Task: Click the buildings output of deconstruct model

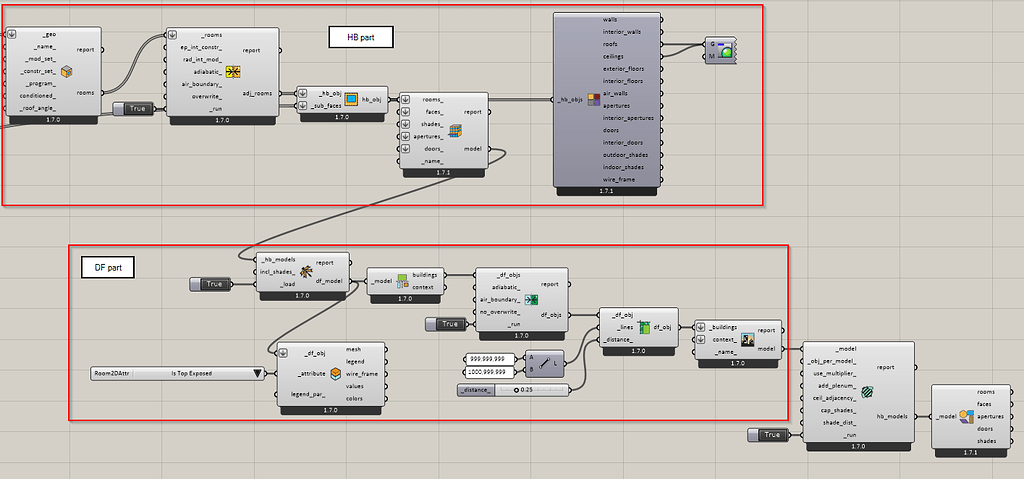Action: (425, 275)
